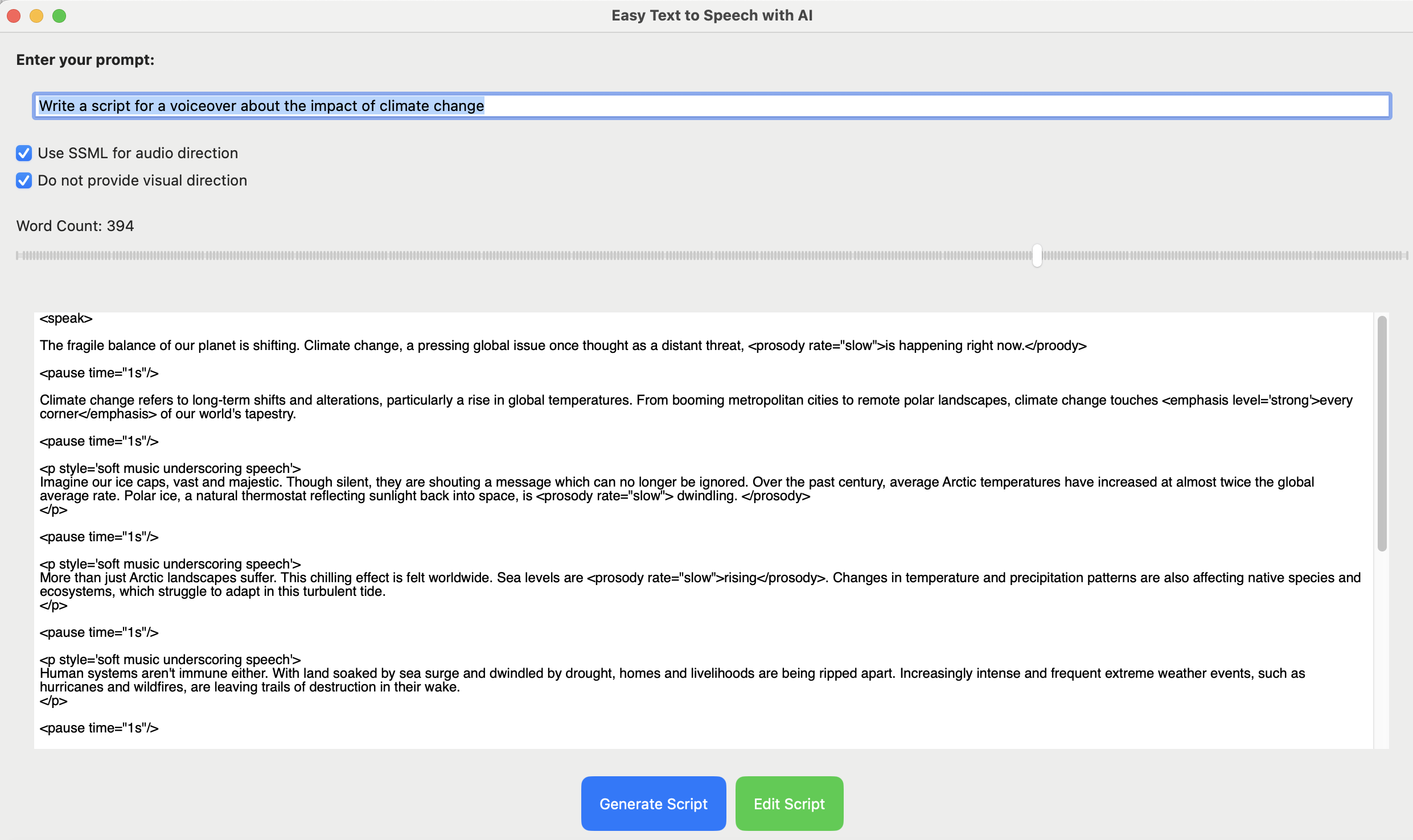This screenshot has width=1413, height=840.
Task: Click the green Edit Script button
Action: coord(789,804)
